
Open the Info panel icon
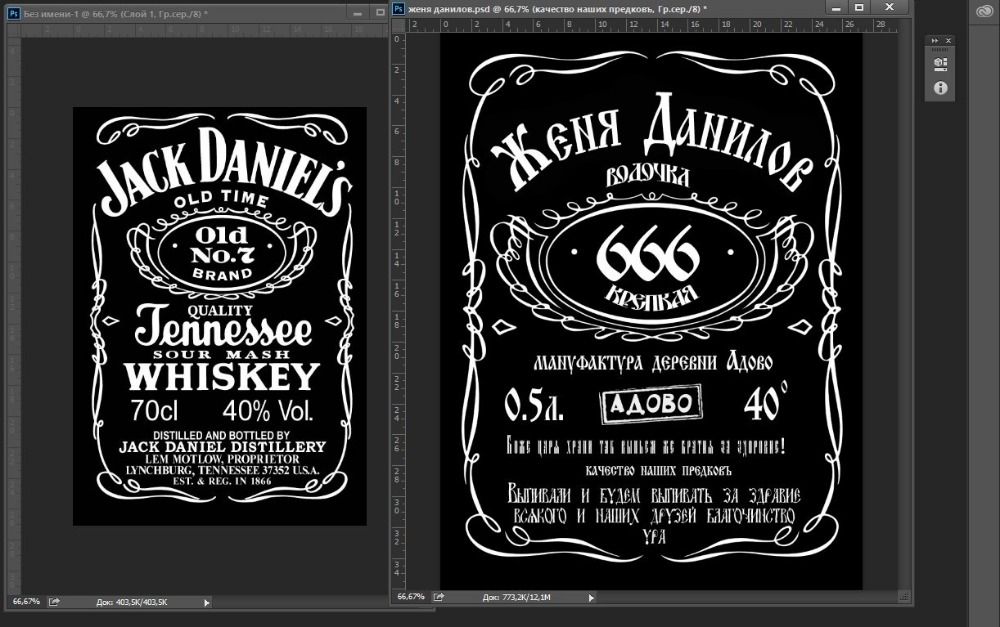940,88
